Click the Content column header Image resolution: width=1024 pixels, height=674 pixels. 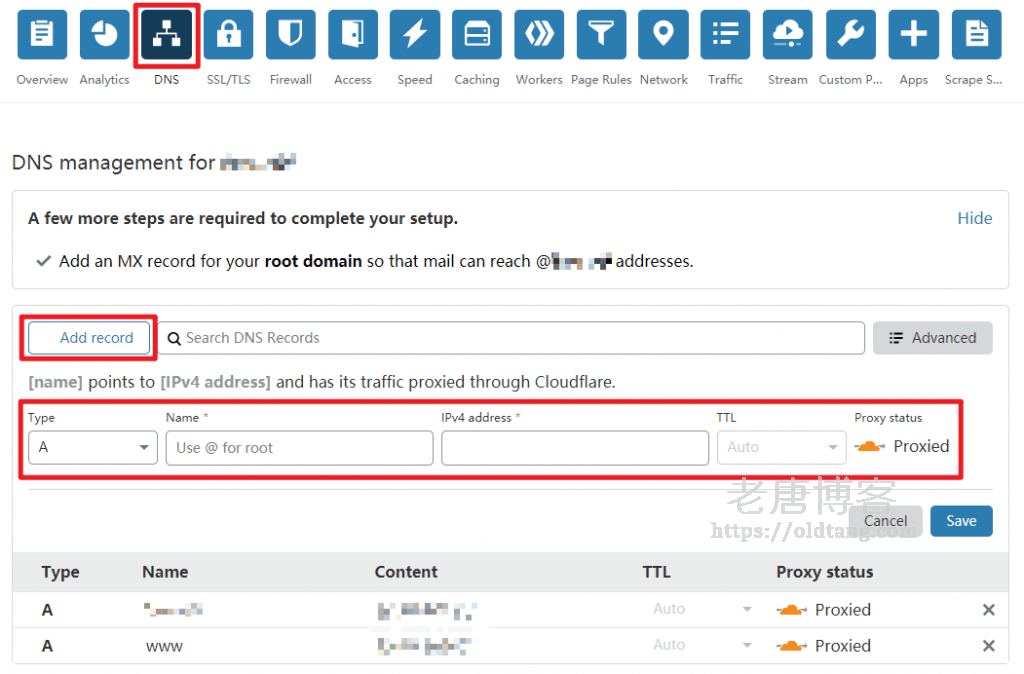[406, 572]
